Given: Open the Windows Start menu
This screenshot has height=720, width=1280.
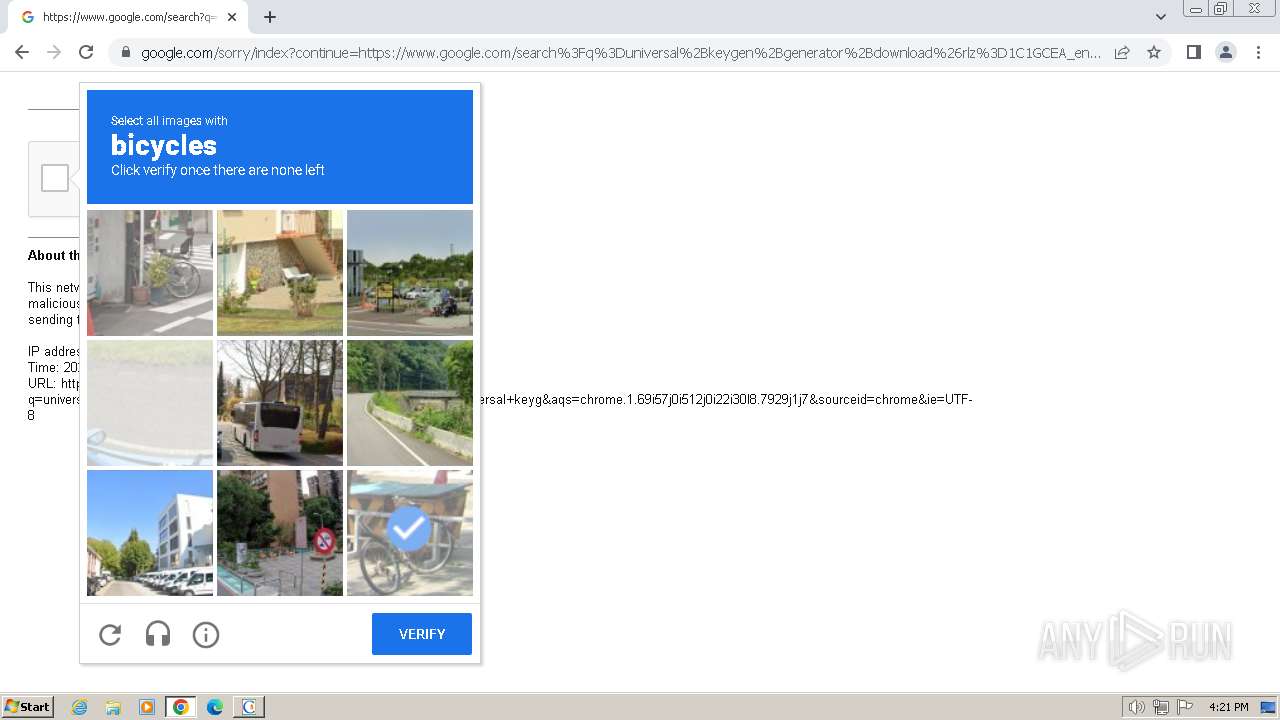Looking at the screenshot, I should 27,707.
